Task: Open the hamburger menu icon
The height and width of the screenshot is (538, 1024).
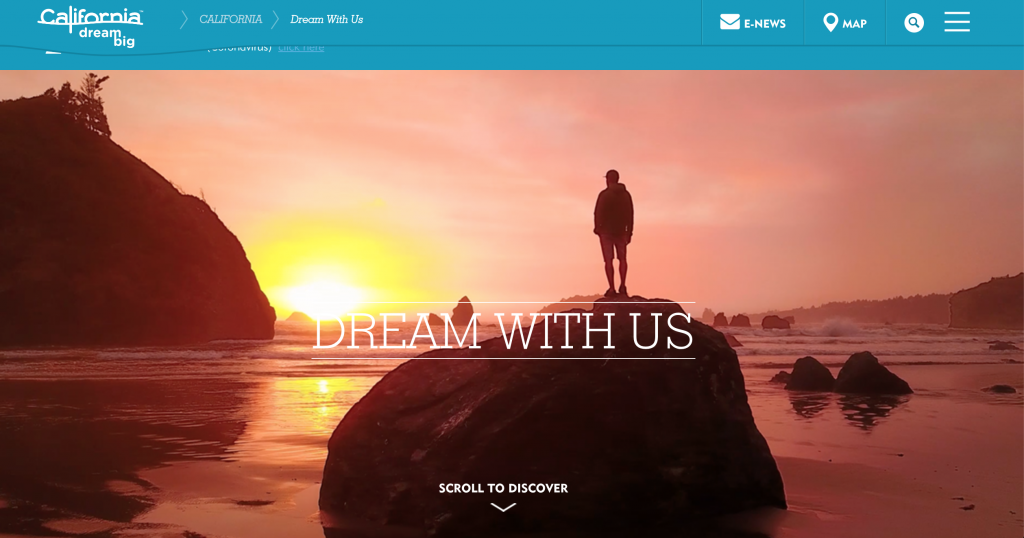Action: 957,22
